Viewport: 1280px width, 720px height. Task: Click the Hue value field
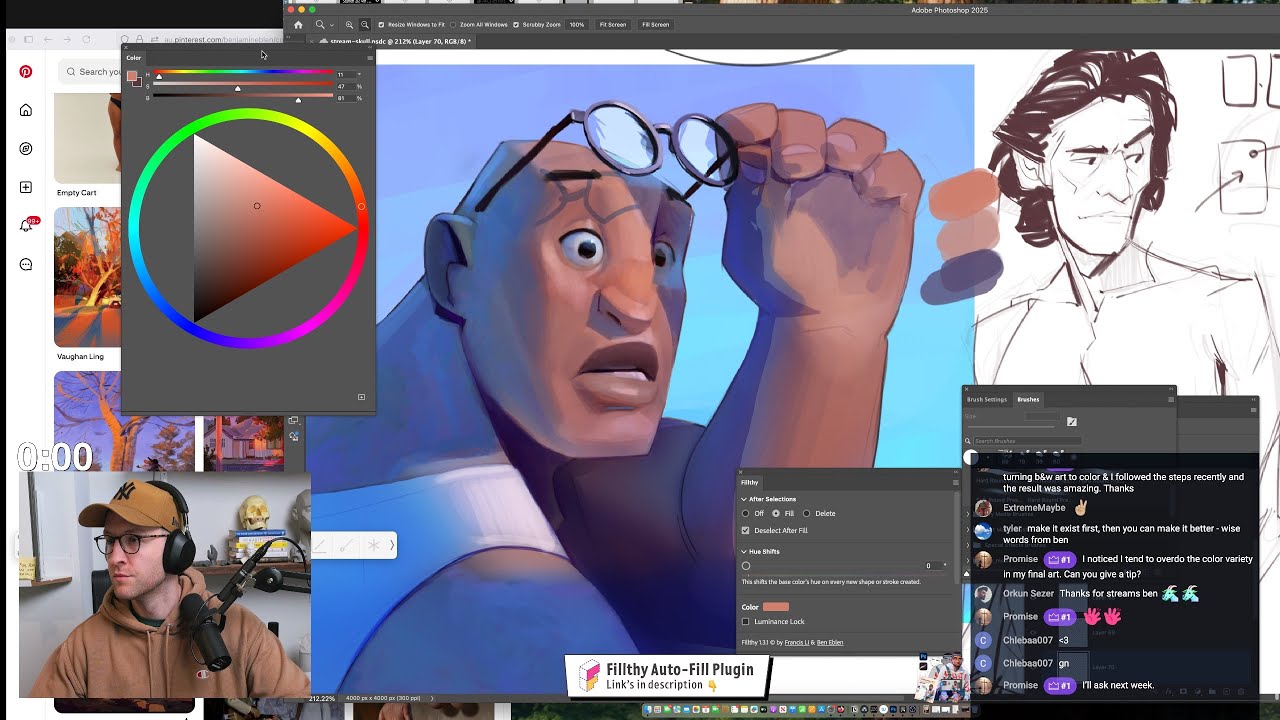(344, 74)
